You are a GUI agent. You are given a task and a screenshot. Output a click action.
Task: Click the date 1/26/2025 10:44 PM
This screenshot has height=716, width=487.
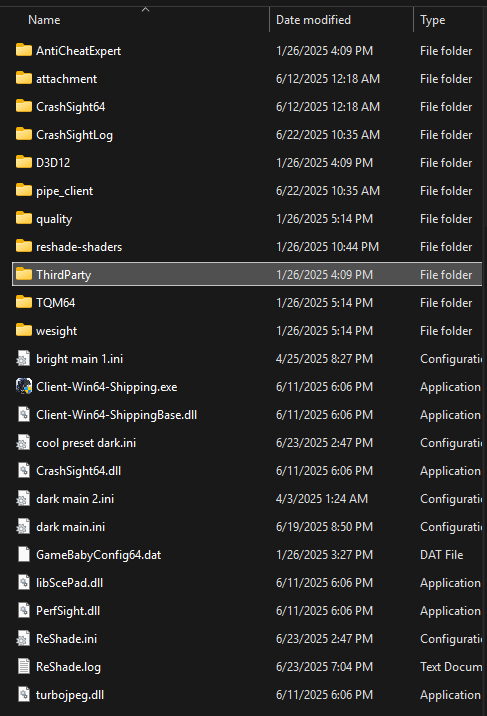[327, 247]
